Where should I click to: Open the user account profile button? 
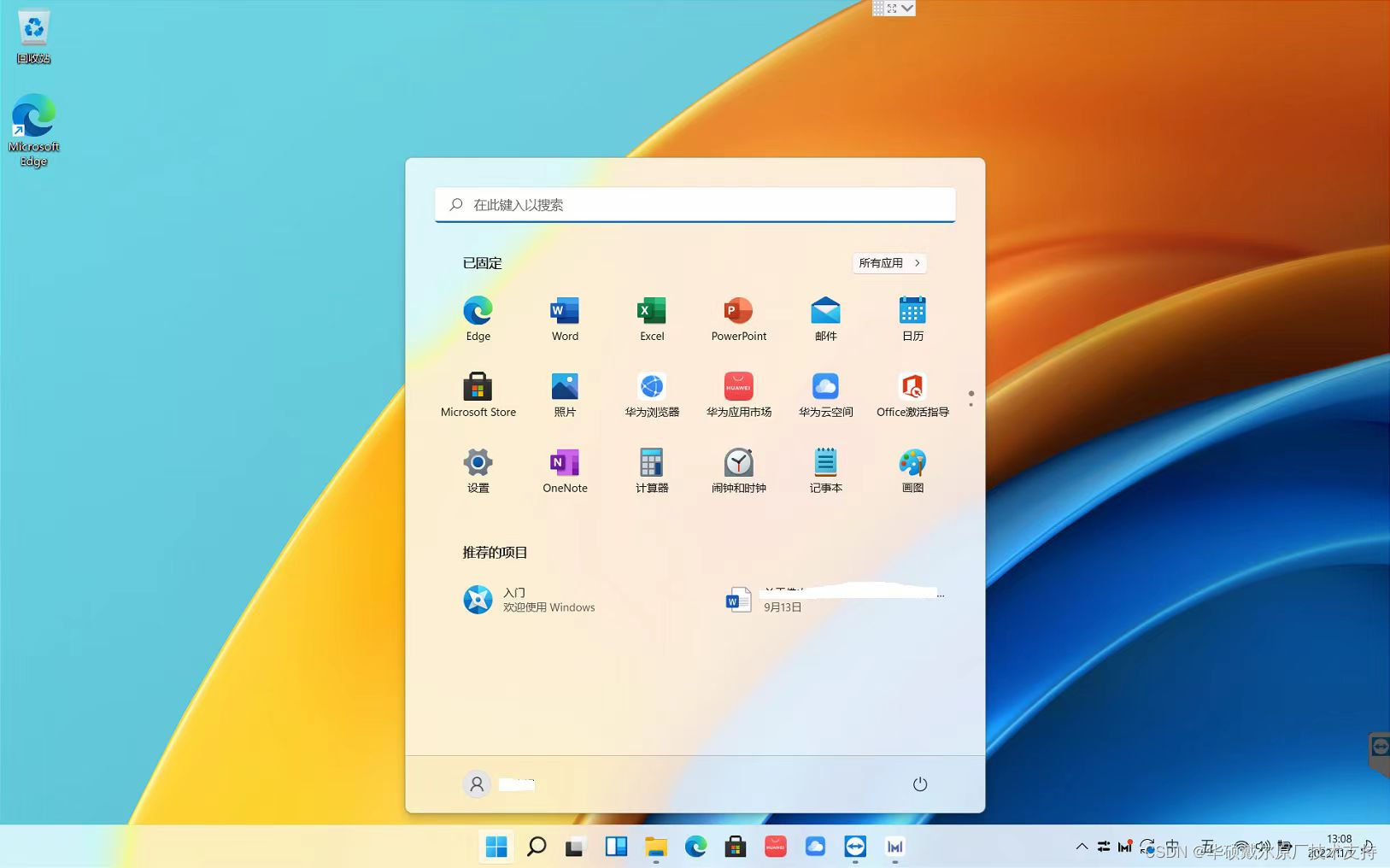pos(500,783)
